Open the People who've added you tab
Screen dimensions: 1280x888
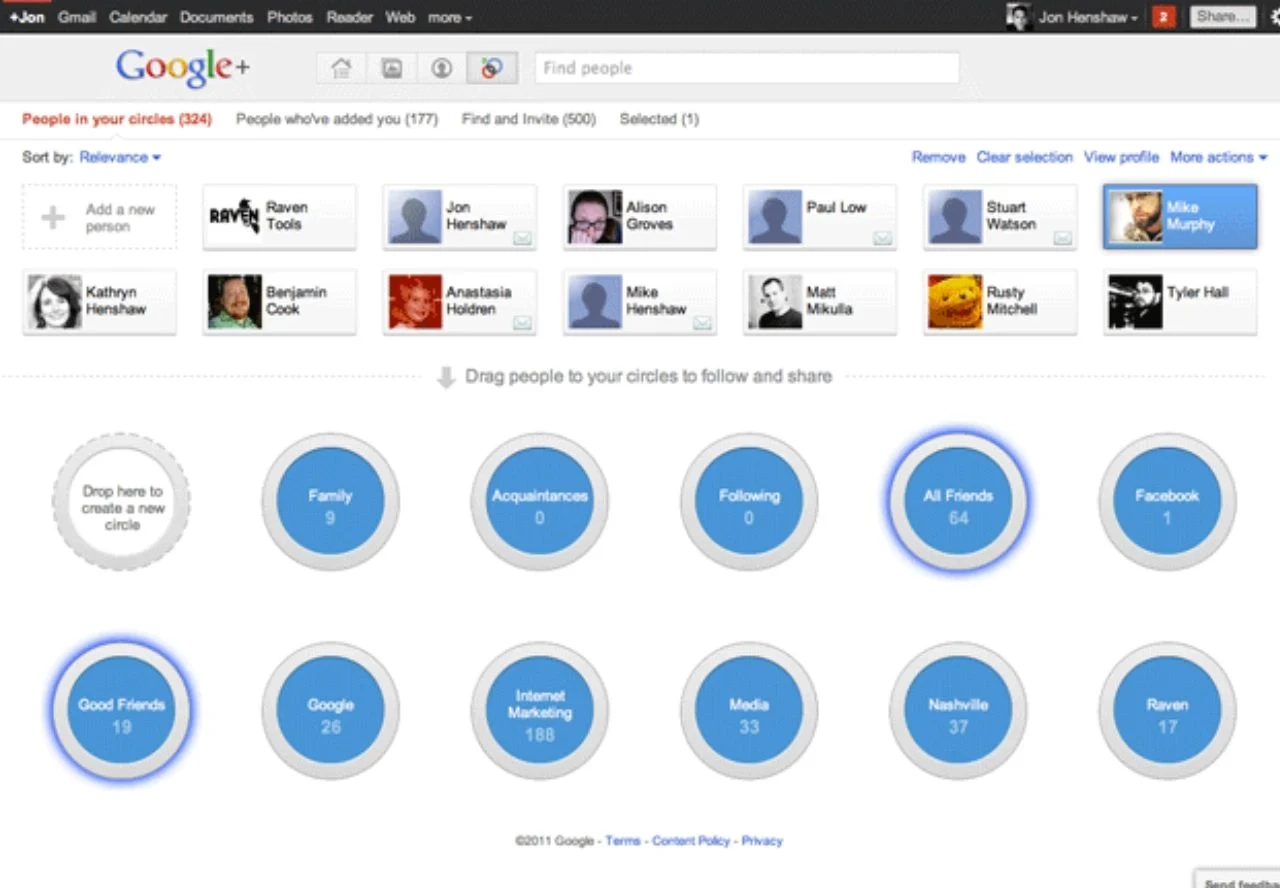coord(337,119)
